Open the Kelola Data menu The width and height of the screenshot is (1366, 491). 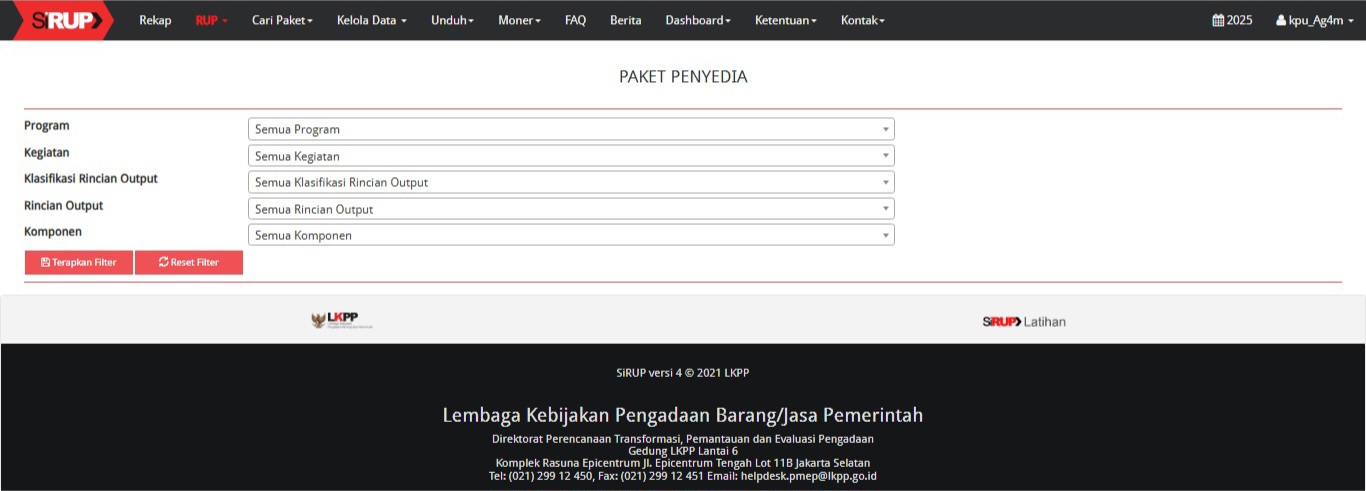[x=371, y=20]
